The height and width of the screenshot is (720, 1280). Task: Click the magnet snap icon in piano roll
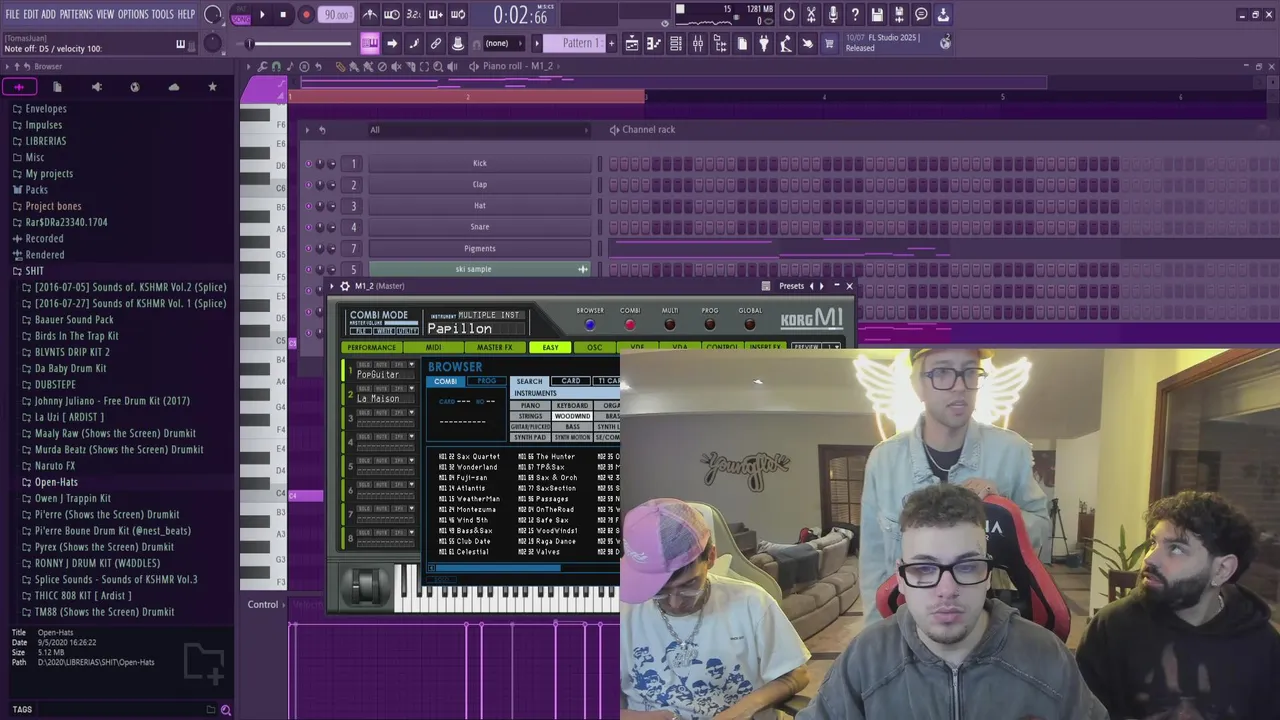click(276, 66)
